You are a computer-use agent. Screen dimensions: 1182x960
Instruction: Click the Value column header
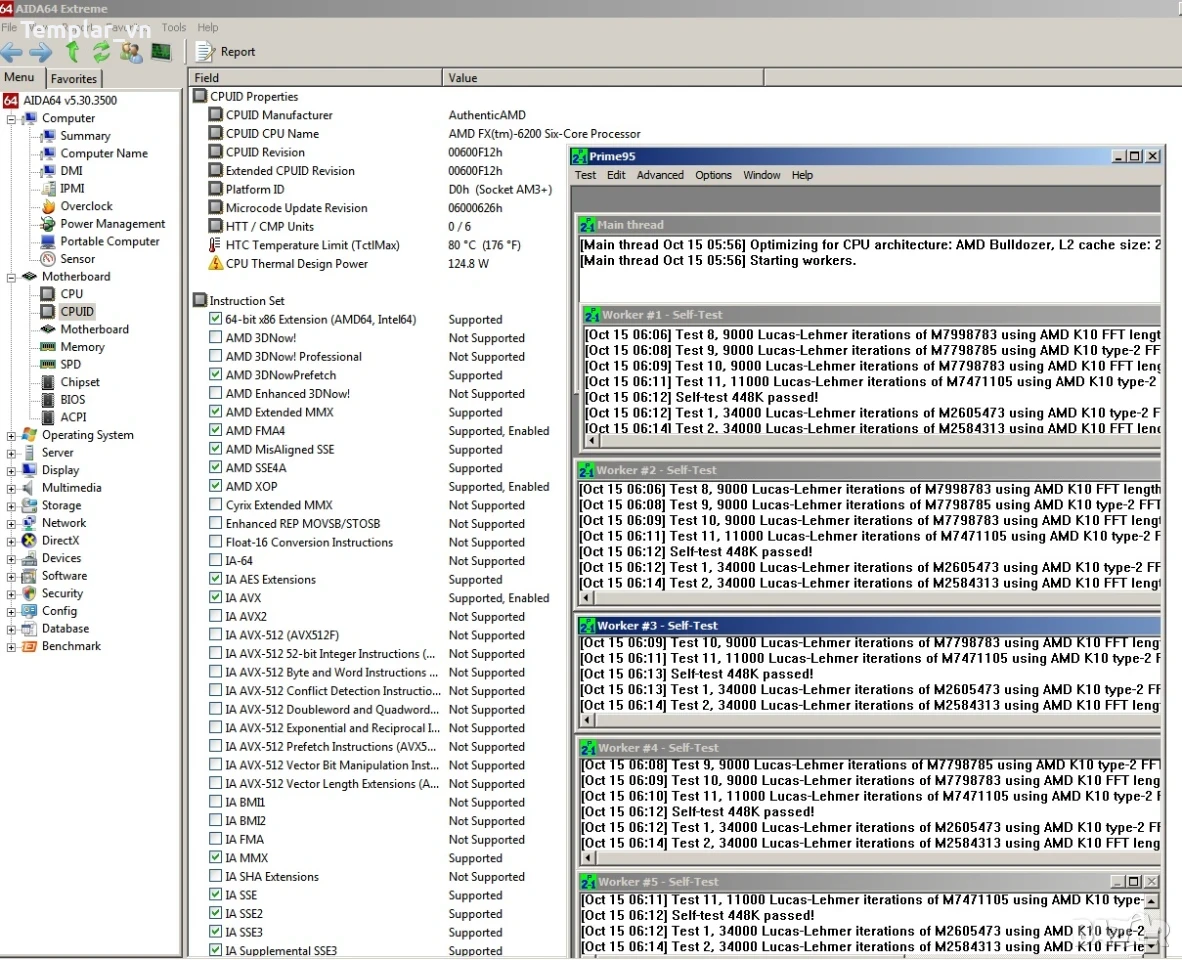pos(603,78)
